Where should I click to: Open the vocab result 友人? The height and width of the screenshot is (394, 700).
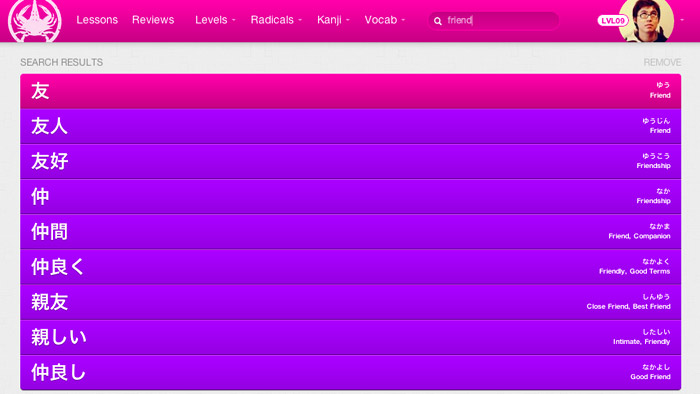[x=350, y=126]
